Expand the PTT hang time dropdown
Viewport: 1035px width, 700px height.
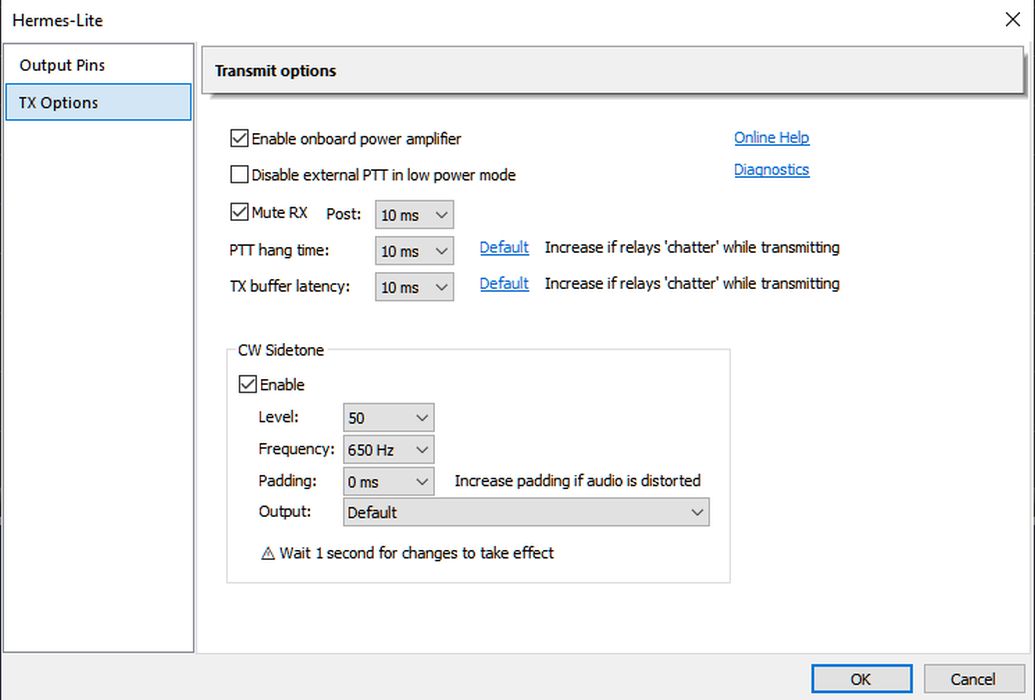(x=414, y=251)
